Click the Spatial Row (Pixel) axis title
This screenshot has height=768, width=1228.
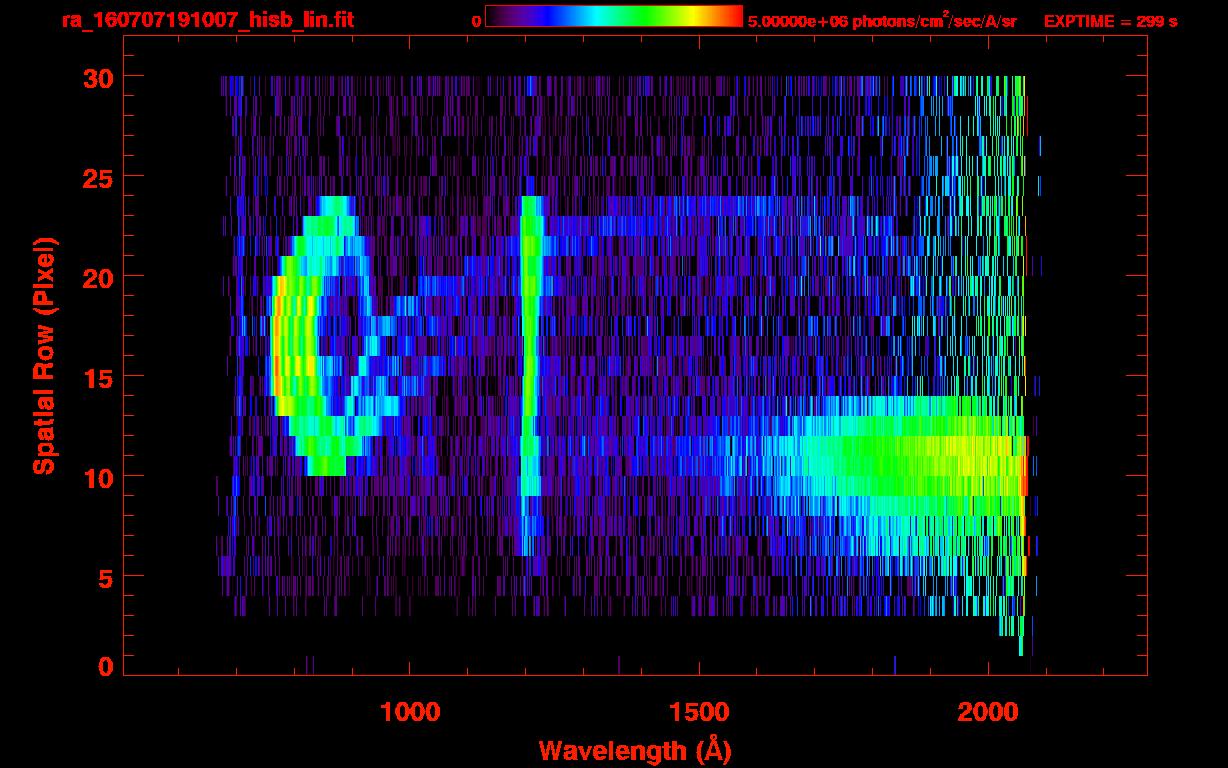click(43, 355)
